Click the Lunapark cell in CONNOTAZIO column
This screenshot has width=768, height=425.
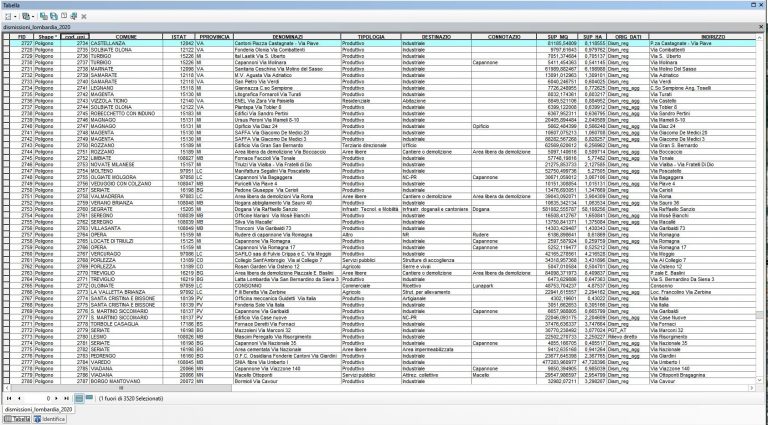(504, 285)
